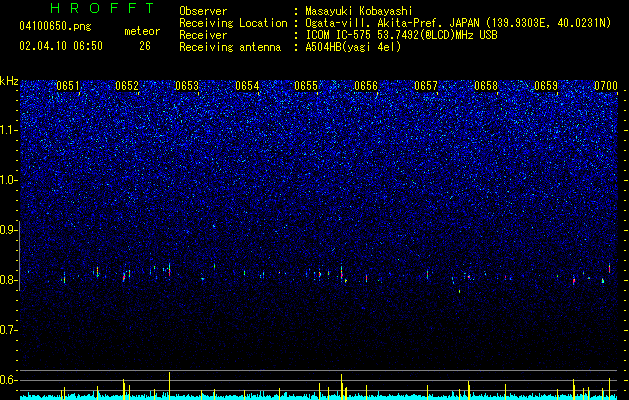Viewport: 629px width, 400px height.
Task: Click the 0659 time marker
Action: pyautogui.click(x=546, y=86)
